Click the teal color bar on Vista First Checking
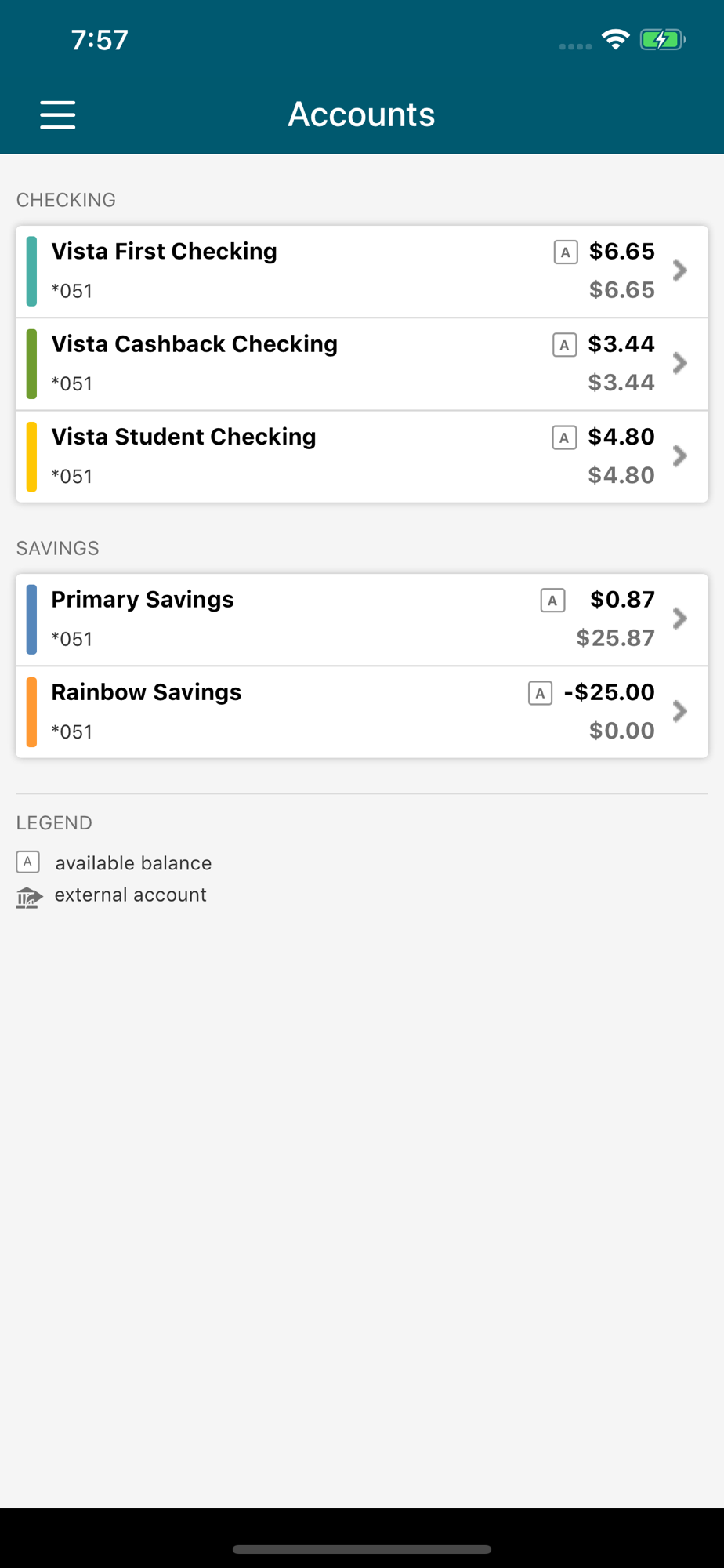This screenshot has width=724, height=1568. click(31, 271)
